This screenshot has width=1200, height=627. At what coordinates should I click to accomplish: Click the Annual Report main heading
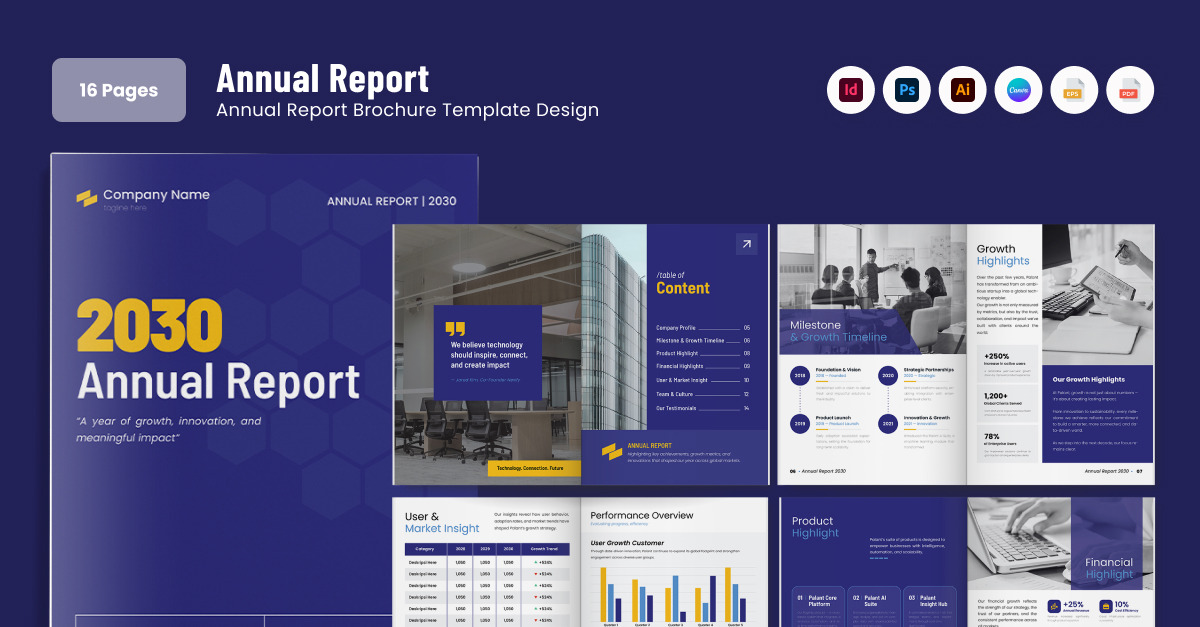pos(323,78)
